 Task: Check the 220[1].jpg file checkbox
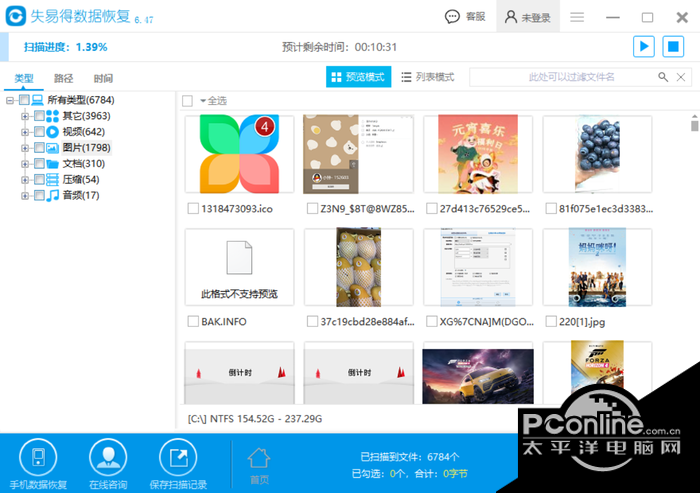pyautogui.click(x=551, y=322)
